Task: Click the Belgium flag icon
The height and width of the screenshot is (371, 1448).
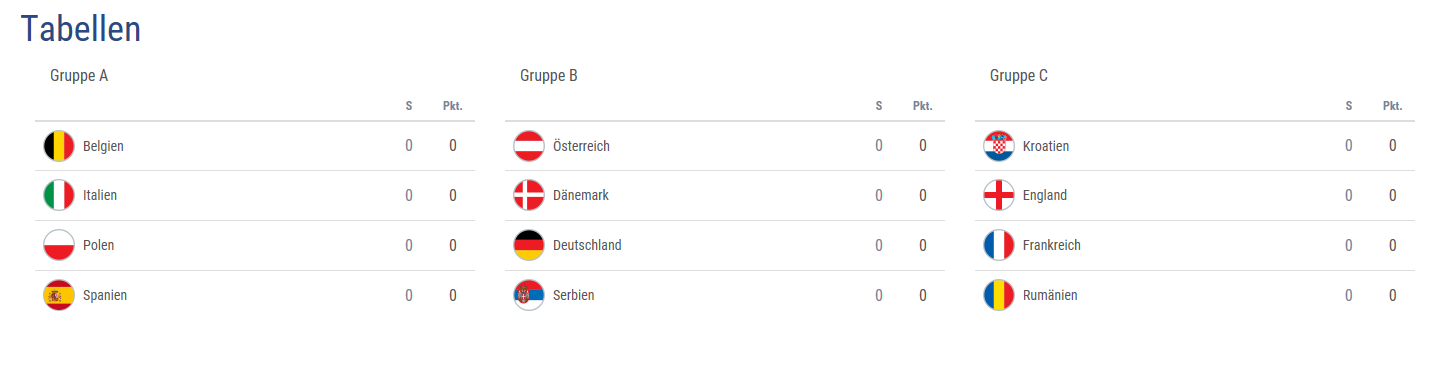Action: (x=59, y=146)
